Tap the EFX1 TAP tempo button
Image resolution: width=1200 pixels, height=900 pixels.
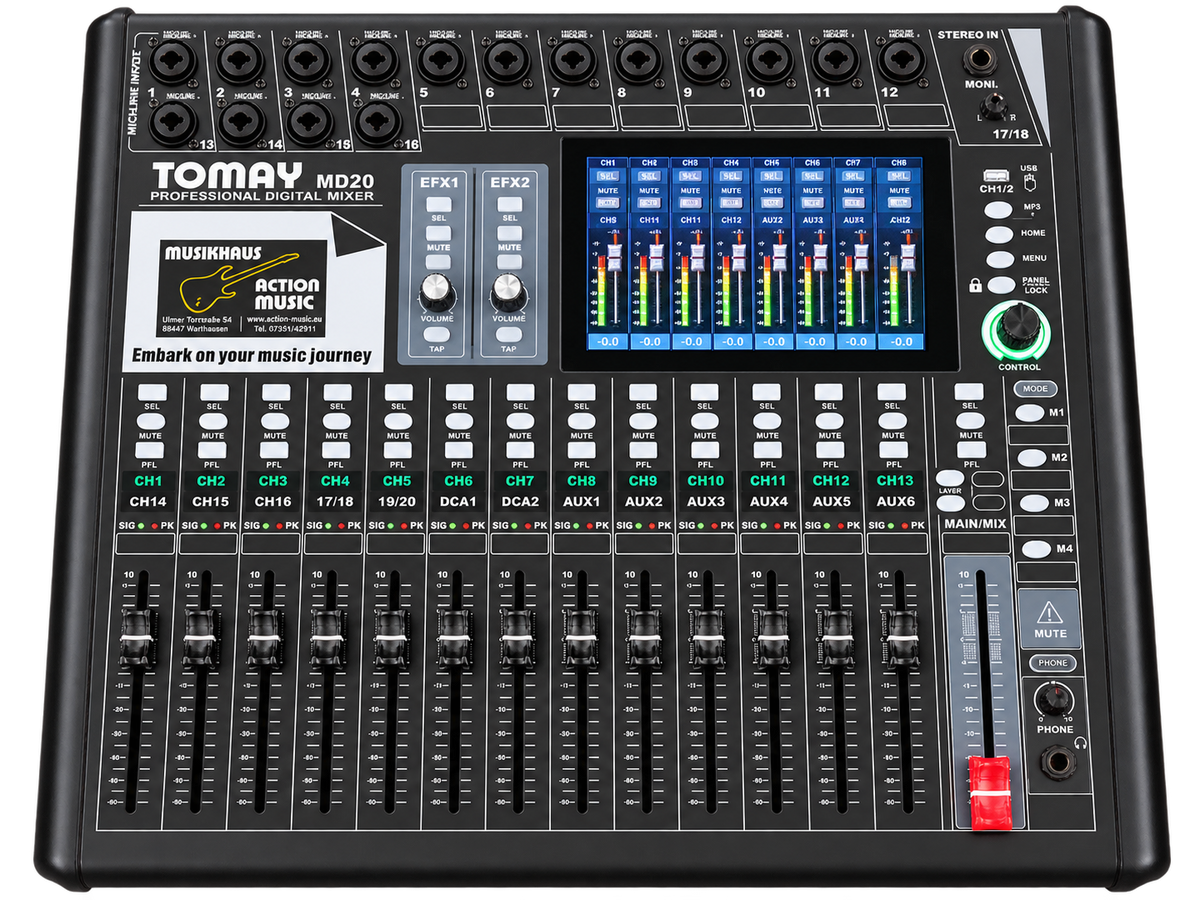coord(437,334)
